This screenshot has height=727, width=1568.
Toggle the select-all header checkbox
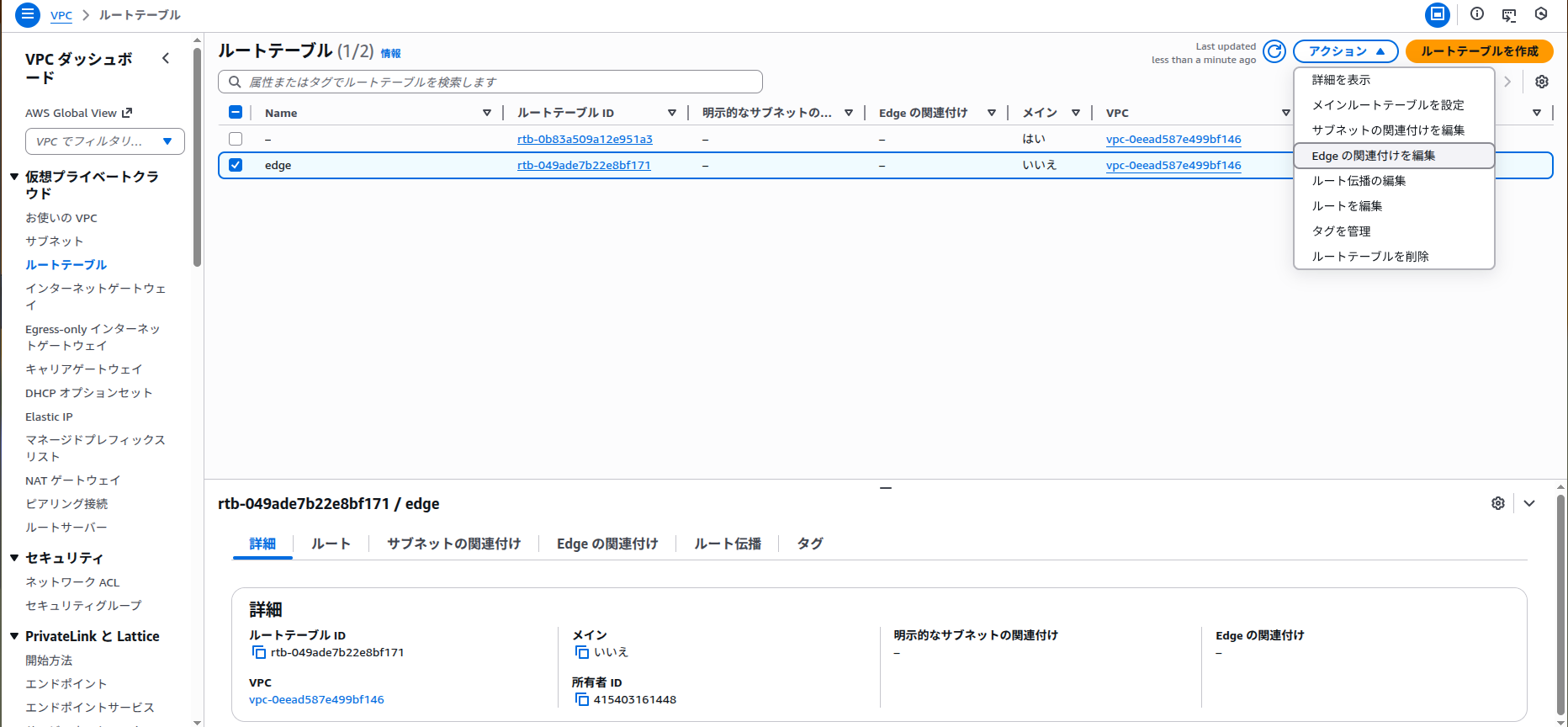click(236, 112)
